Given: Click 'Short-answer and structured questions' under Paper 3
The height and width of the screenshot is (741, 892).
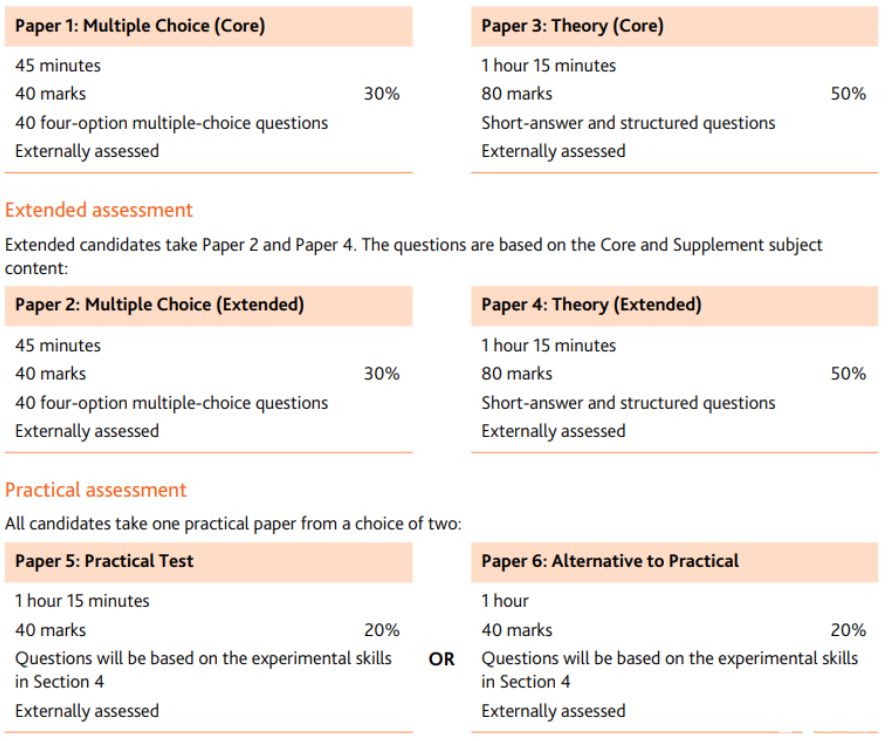Looking at the screenshot, I should coord(628,123).
